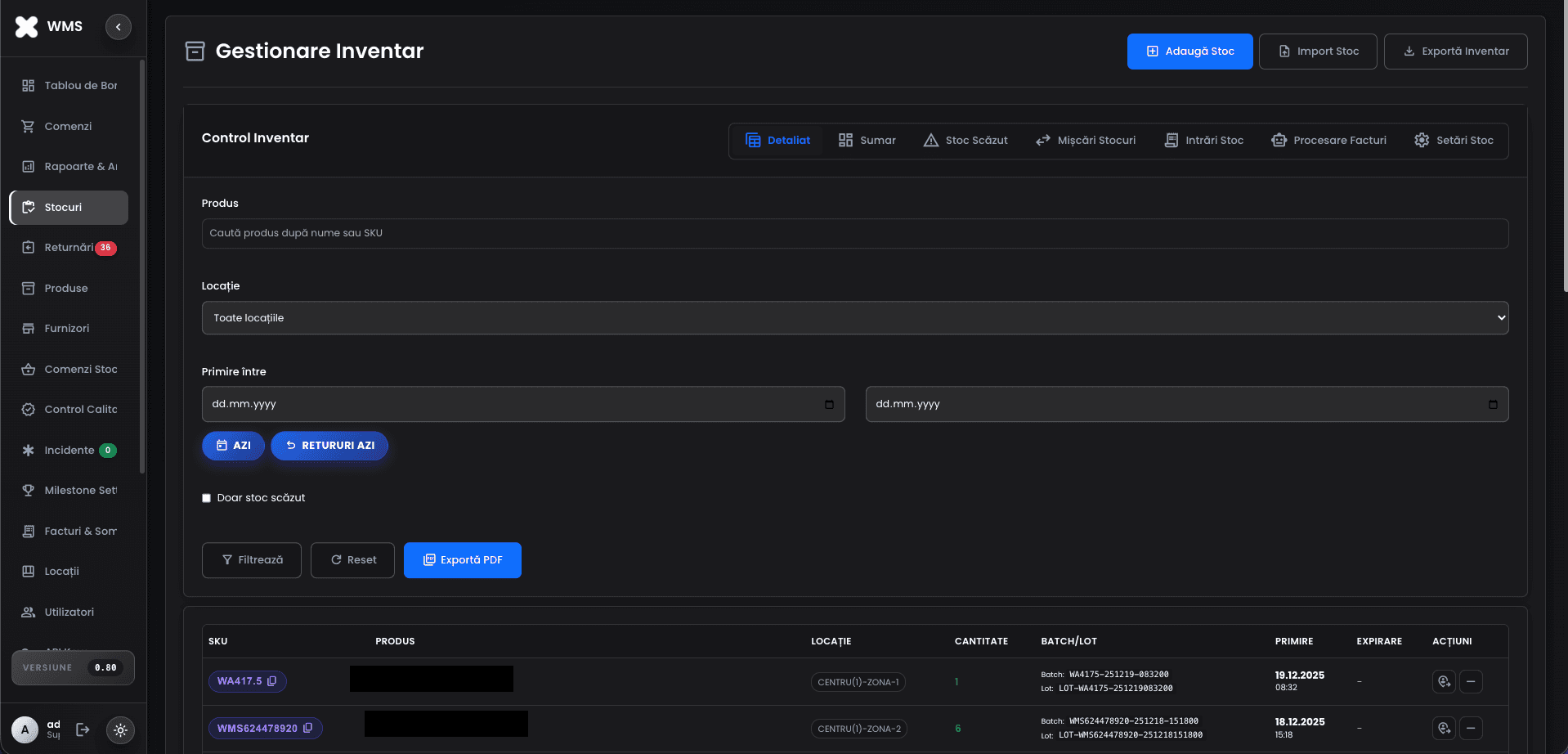The height and width of the screenshot is (754, 1568).
Task: Collapse the sidebar with the chevron button
Action: click(x=119, y=27)
